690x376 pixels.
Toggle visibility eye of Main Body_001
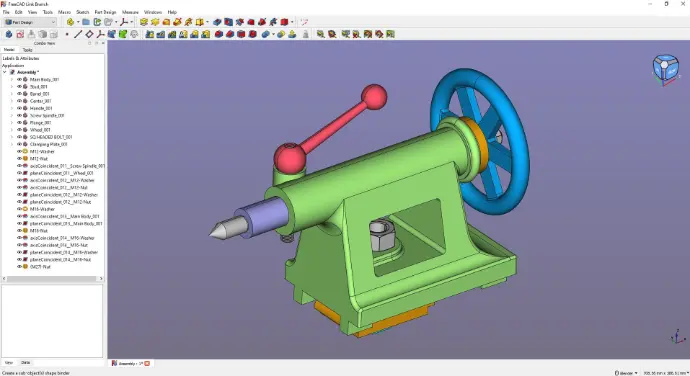click(19, 80)
